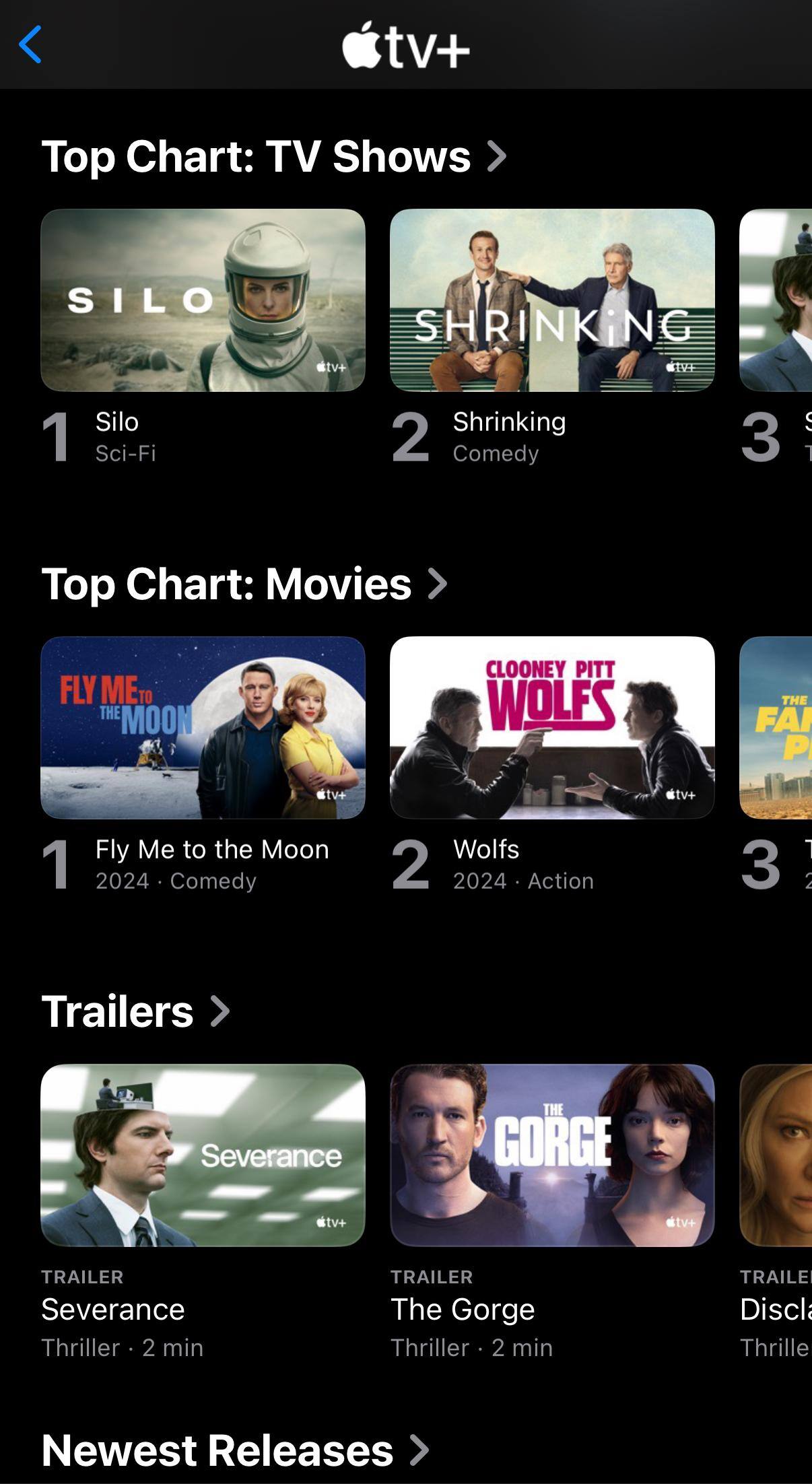Select the Fly Me to the Moon poster
The image size is (812, 1484).
click(203, 728)
